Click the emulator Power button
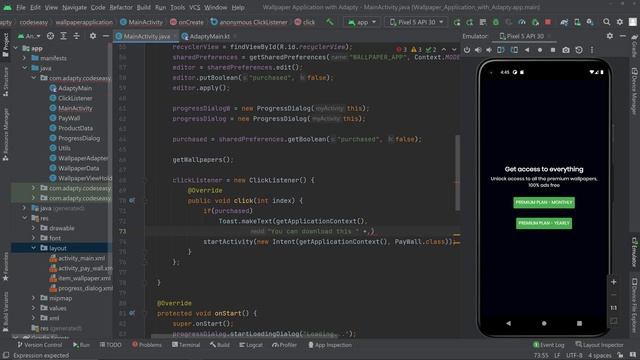Image resolution: width=640 pixels, height=360 pixels. (x=467, y=50)
